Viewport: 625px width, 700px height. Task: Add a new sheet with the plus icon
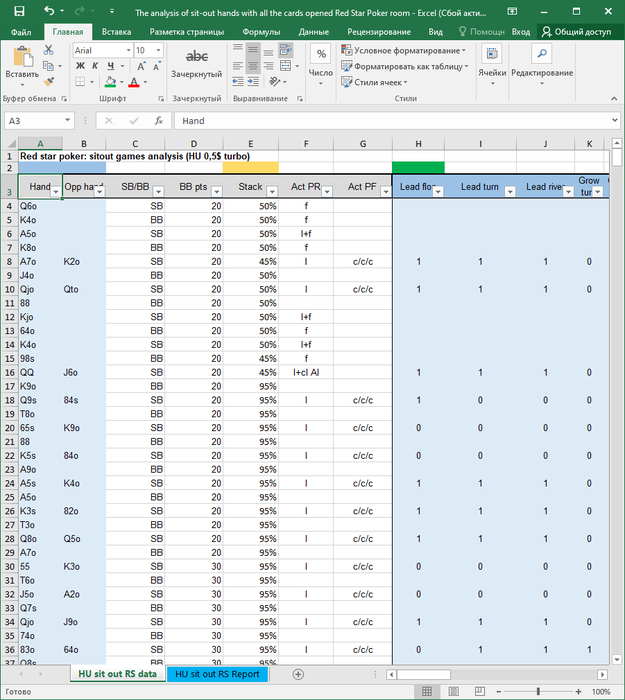point(297,674)
